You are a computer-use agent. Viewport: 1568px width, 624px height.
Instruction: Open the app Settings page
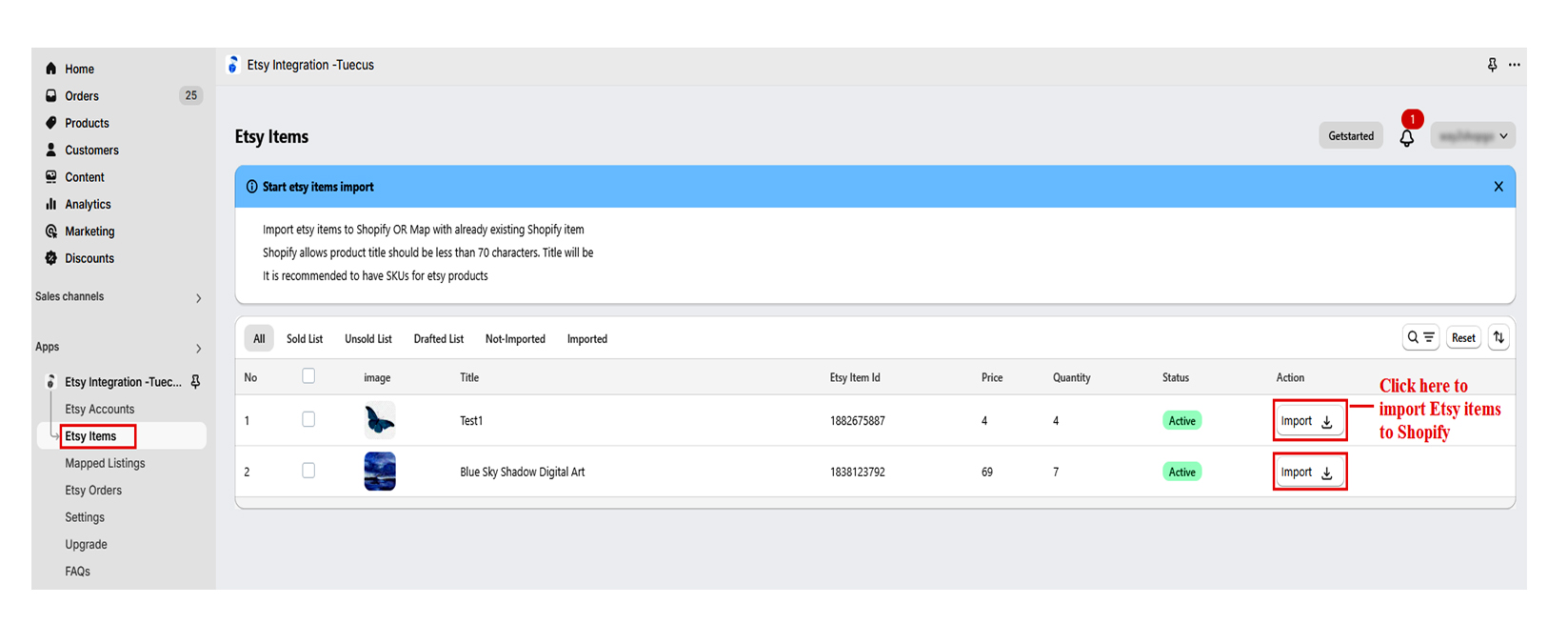(x=85, y=517)
